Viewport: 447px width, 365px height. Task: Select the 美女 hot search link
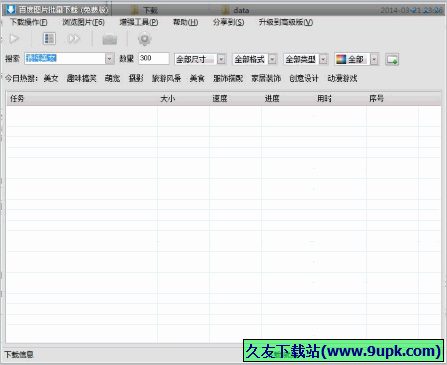point(51,79)
